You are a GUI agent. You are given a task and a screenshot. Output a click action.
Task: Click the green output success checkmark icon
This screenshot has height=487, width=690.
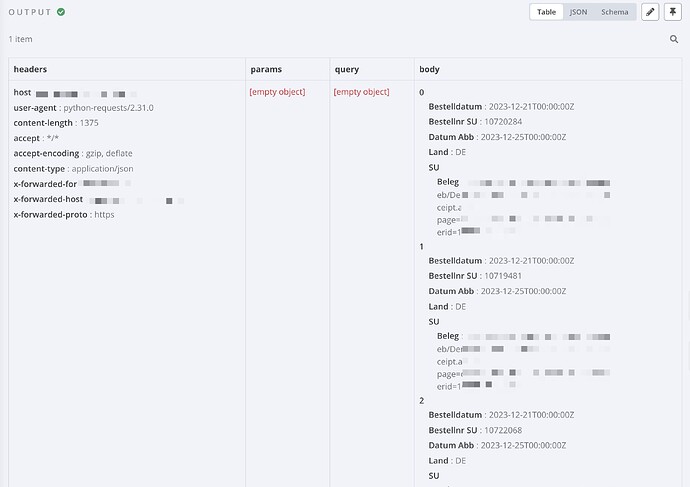click(x=61, y=12)
